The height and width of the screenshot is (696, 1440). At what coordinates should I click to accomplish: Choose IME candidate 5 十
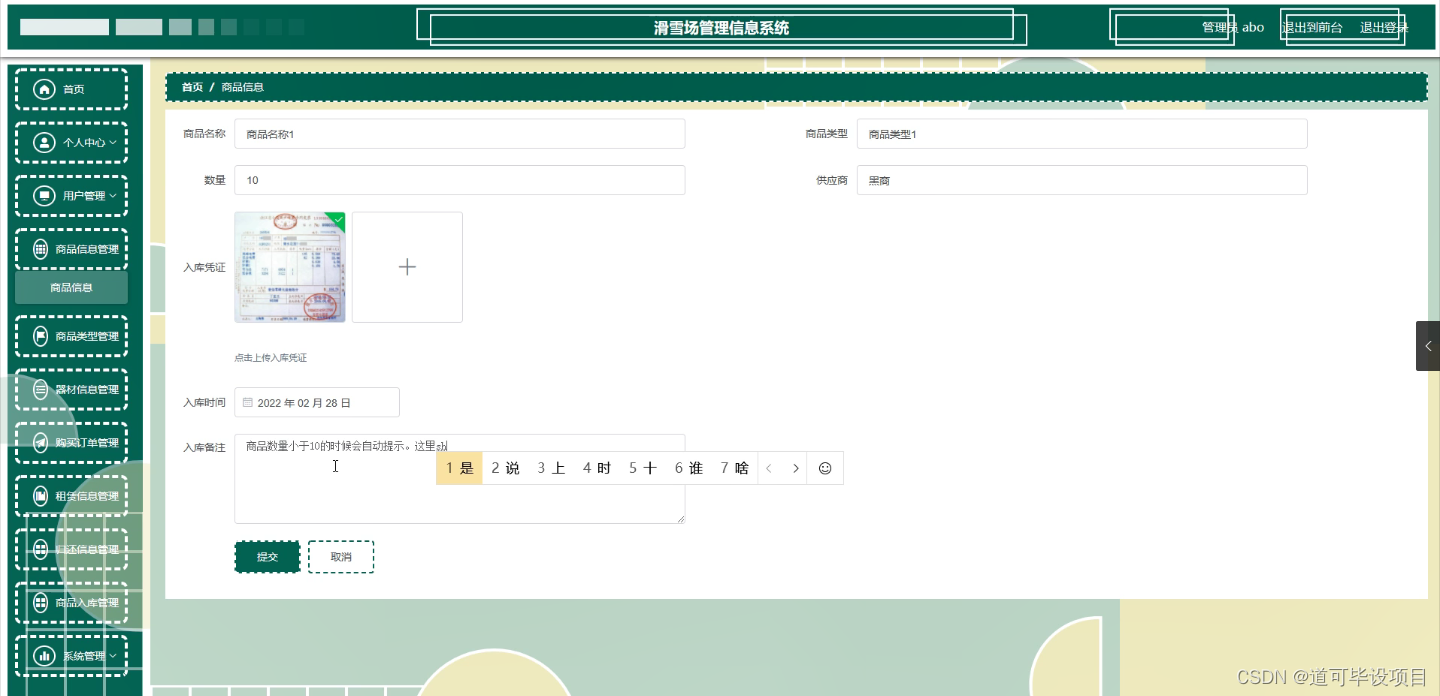coord(643,468)
